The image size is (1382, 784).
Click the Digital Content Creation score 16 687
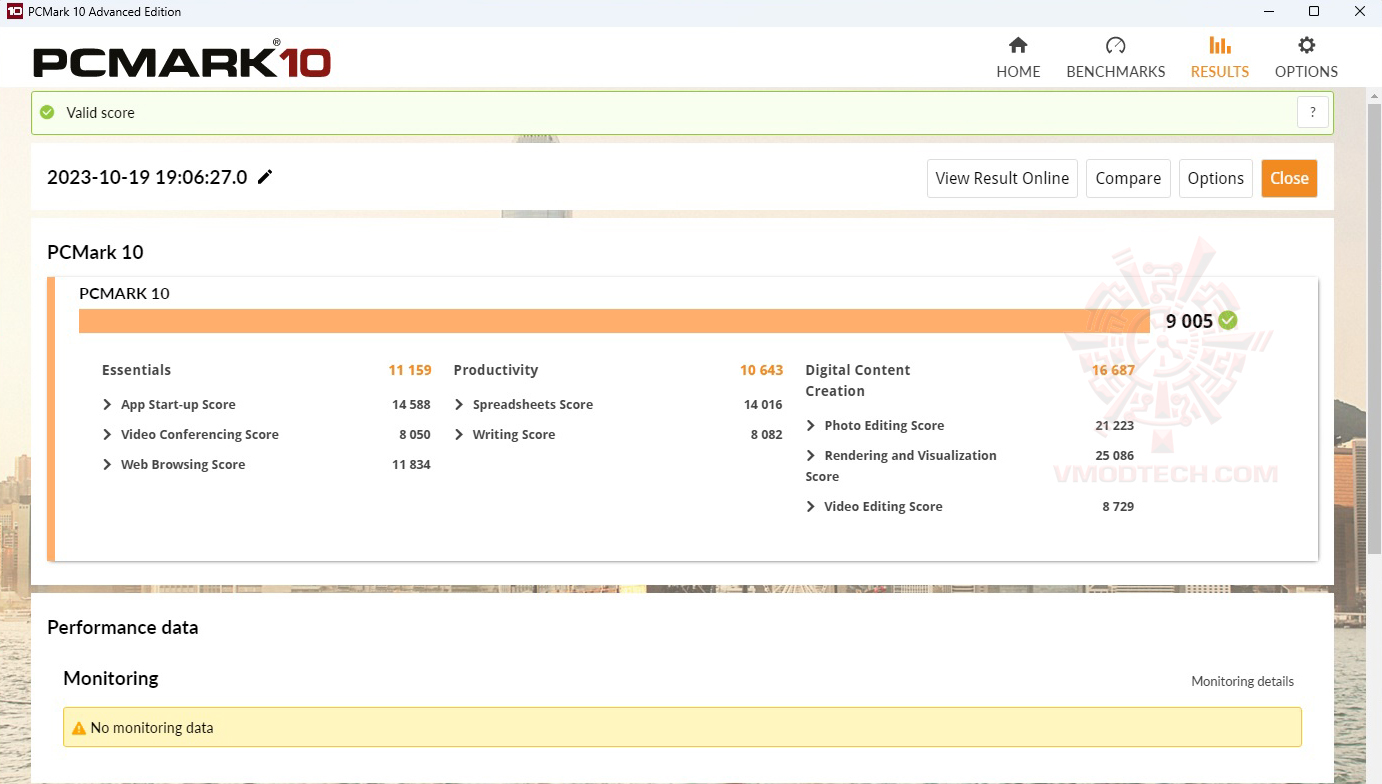(1113, 370)
